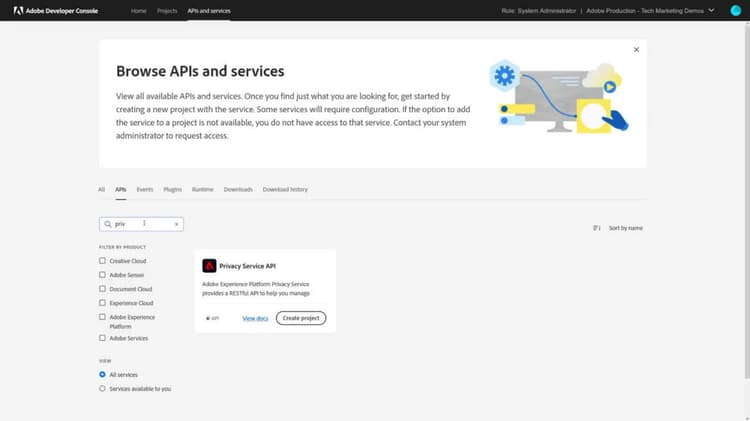This screenshot has width=750, height=421.
Task: Click the Privacy Service API icon
Action: click(x=209, y=266)
